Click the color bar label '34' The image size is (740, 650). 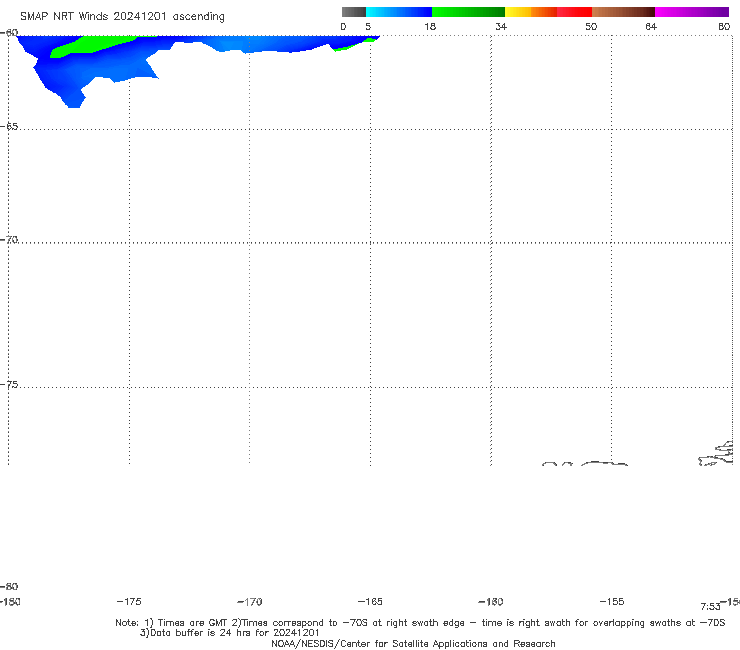coord(501,26)
